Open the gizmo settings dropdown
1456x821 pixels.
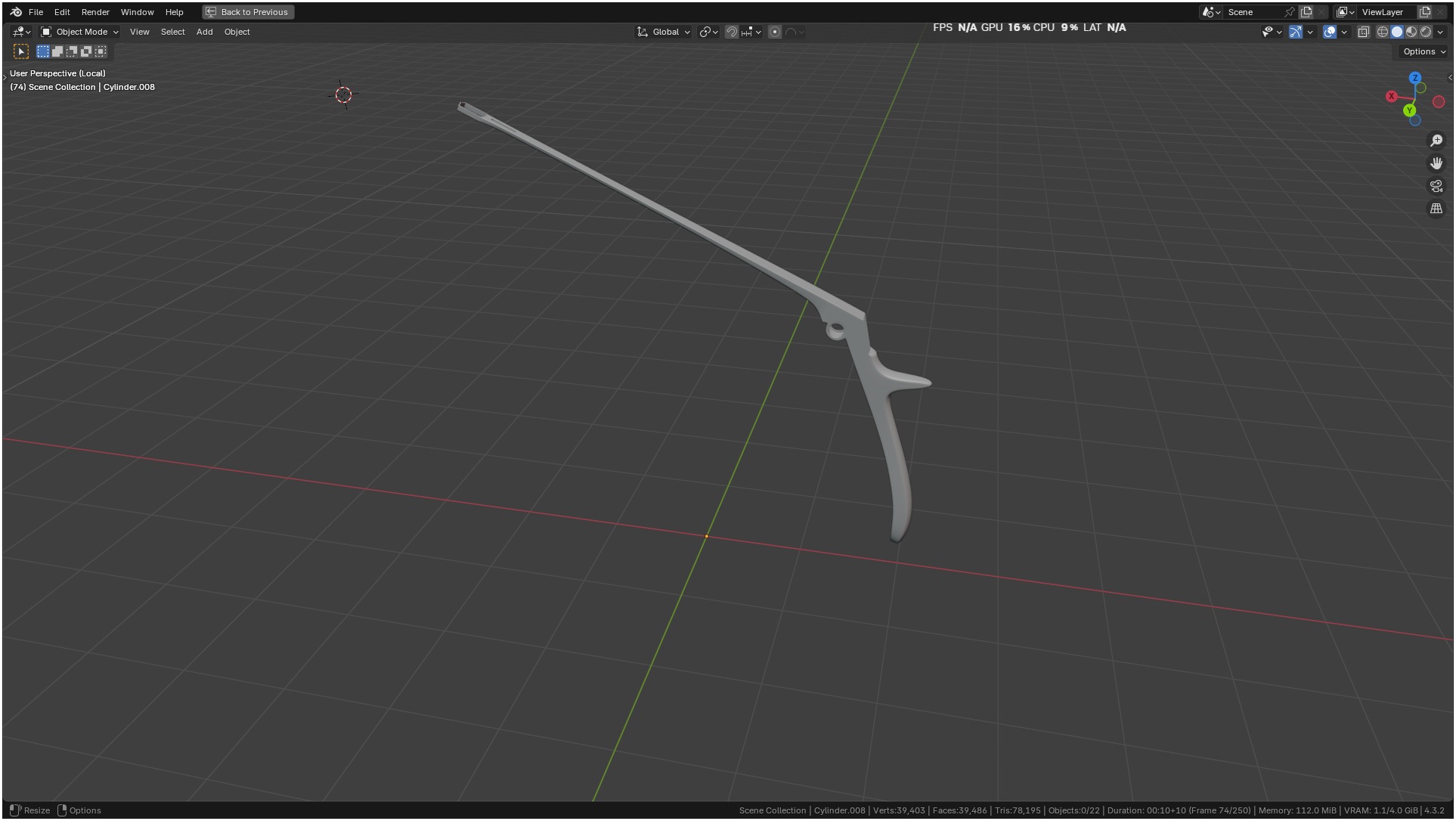coord(1310,32)
